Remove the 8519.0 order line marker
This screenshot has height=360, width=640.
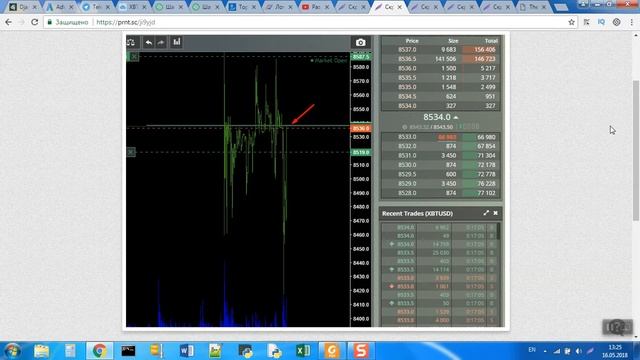[x=131, y=152]
